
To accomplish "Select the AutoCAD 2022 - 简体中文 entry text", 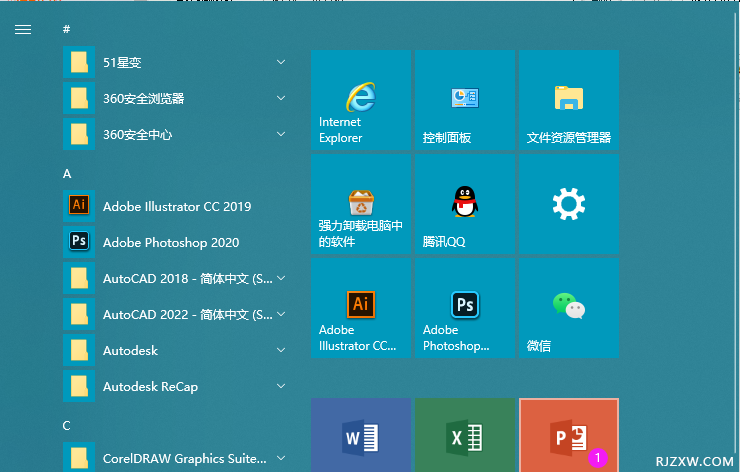I will (x=188, y=314).
